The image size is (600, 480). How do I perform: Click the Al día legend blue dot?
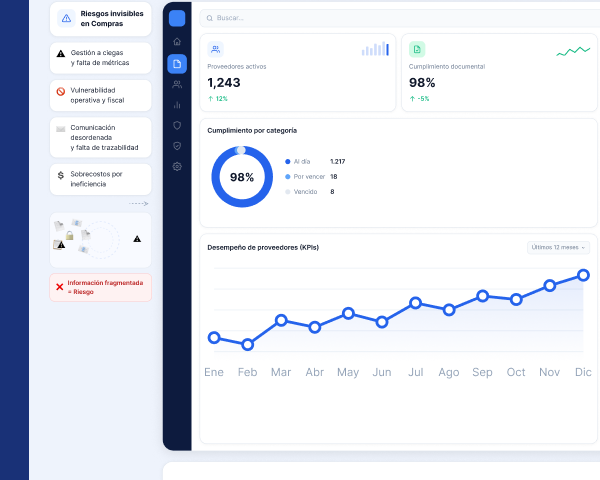(x=288, y=162)
